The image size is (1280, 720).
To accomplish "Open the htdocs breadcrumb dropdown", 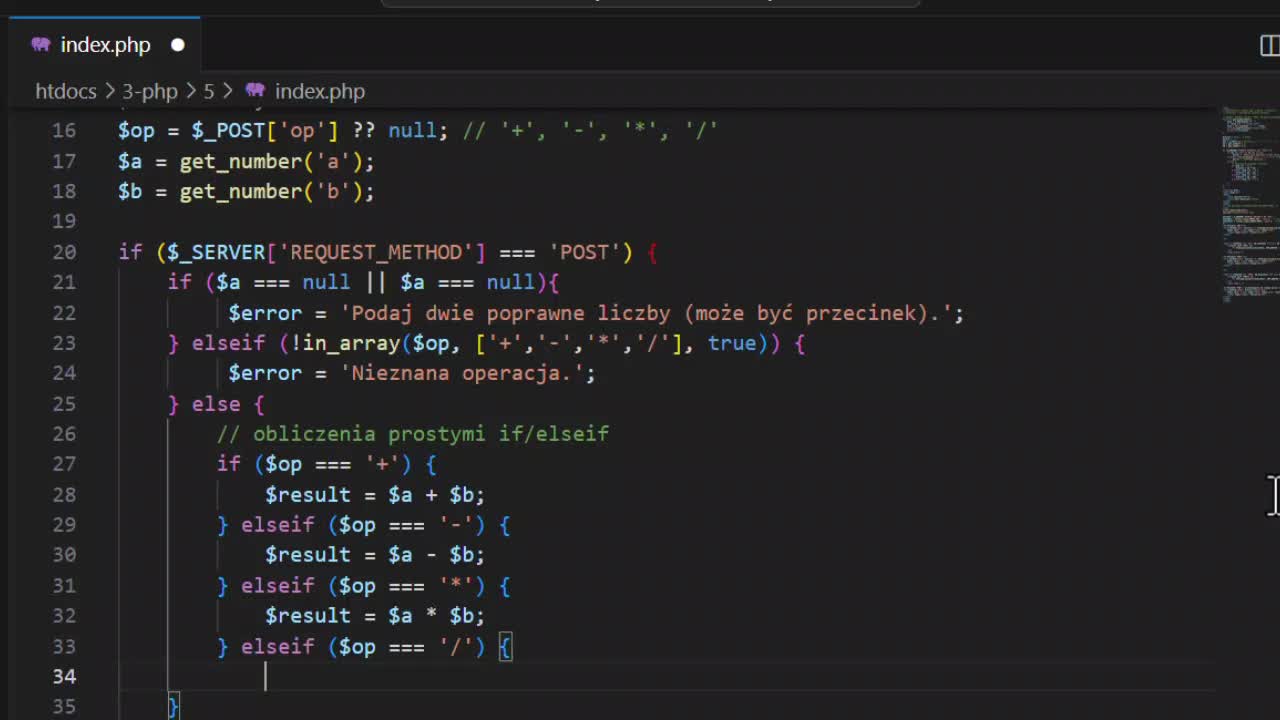I will [65, 91].
